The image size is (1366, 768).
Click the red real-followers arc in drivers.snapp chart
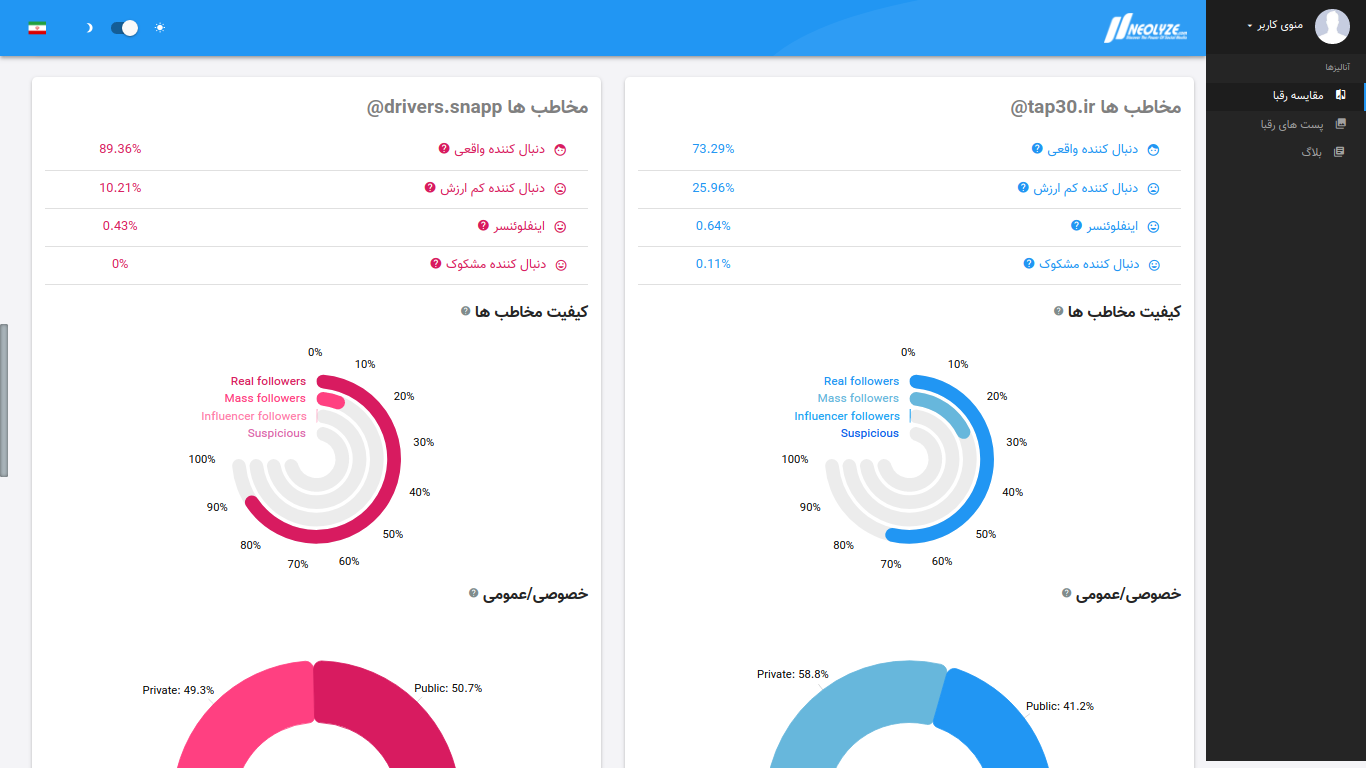[x=393, y=460]
